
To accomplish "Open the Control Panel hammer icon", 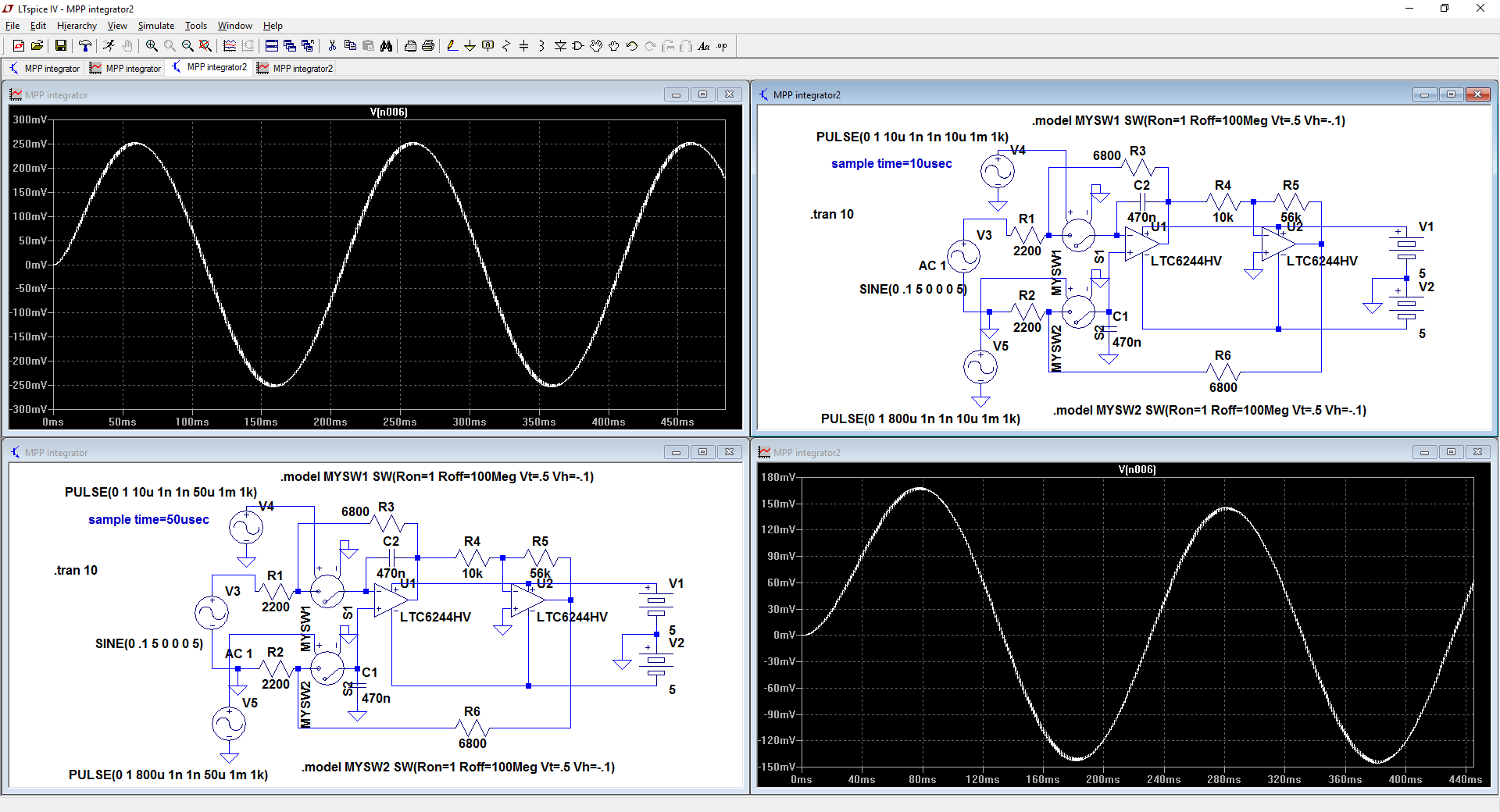I will [85, 46].
